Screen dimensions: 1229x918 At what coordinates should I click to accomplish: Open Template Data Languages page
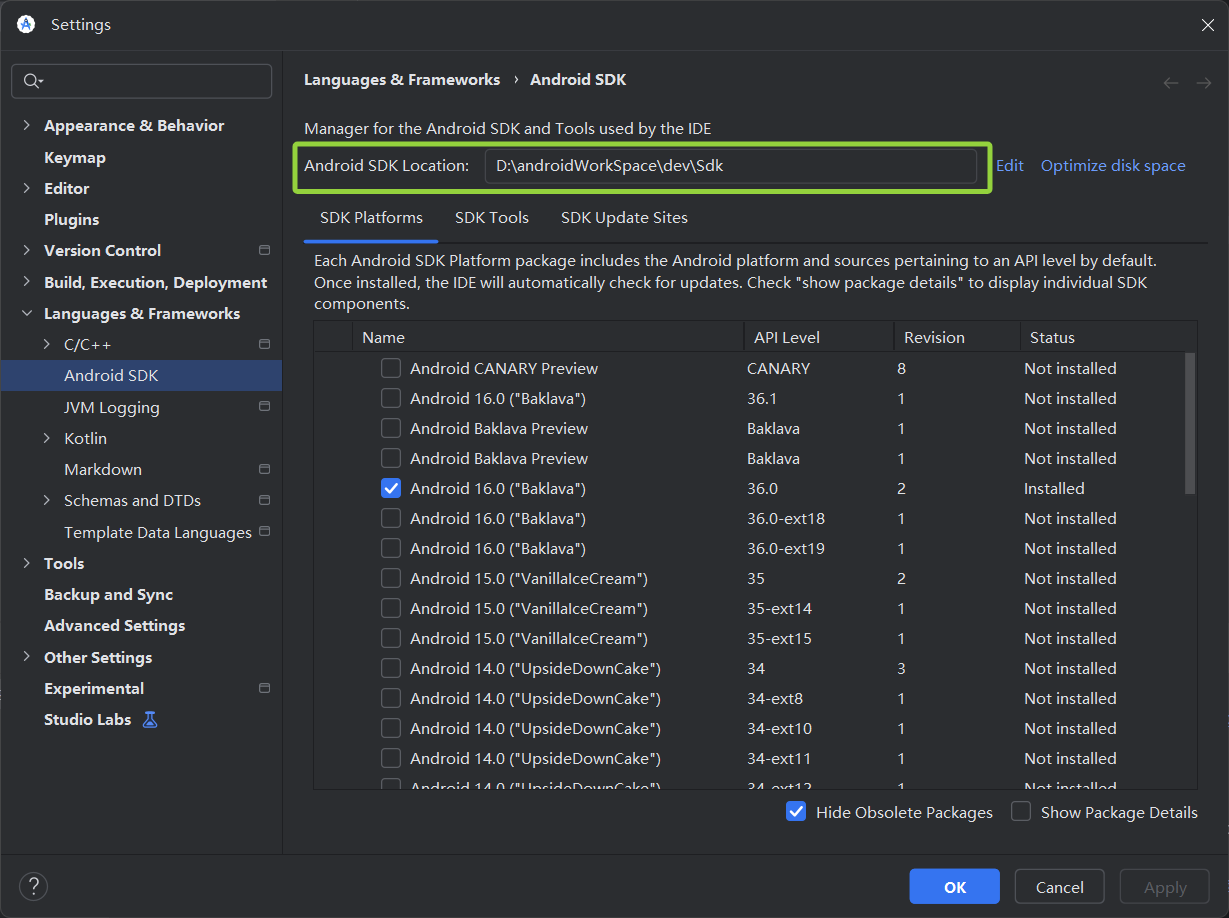tap(158, 532)
